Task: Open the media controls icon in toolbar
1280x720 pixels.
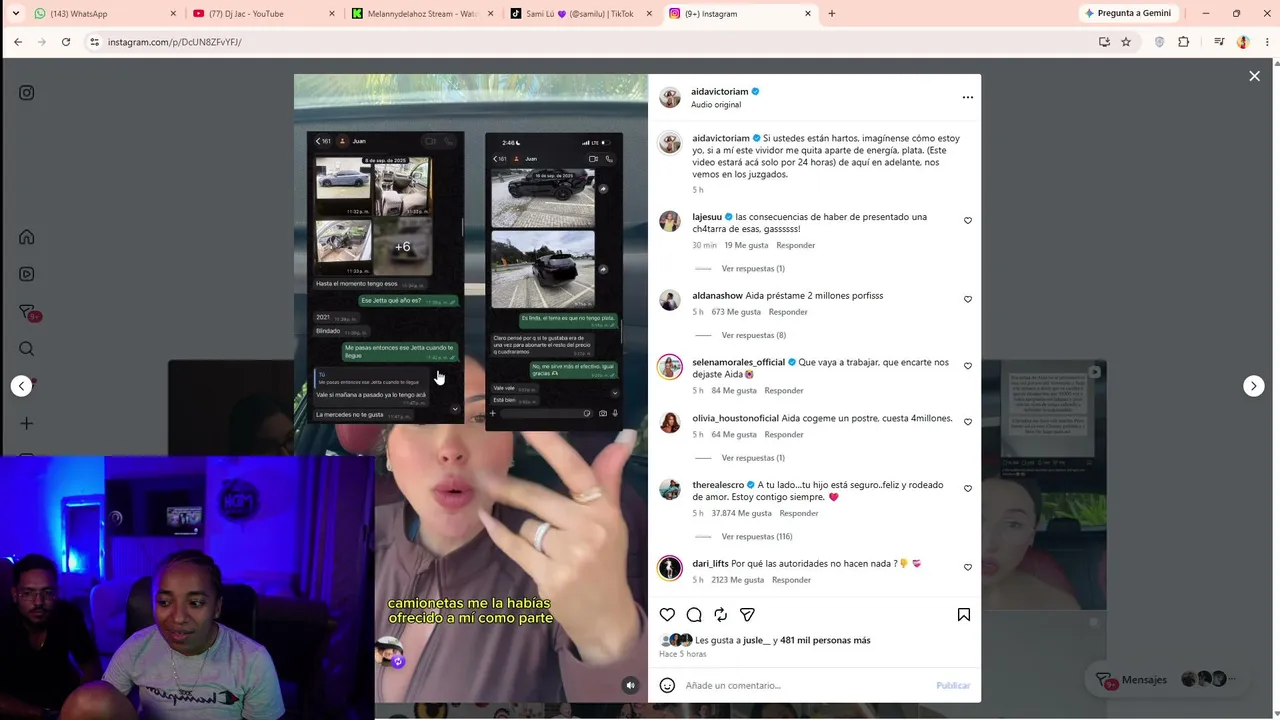Action: coord(1219,42)
